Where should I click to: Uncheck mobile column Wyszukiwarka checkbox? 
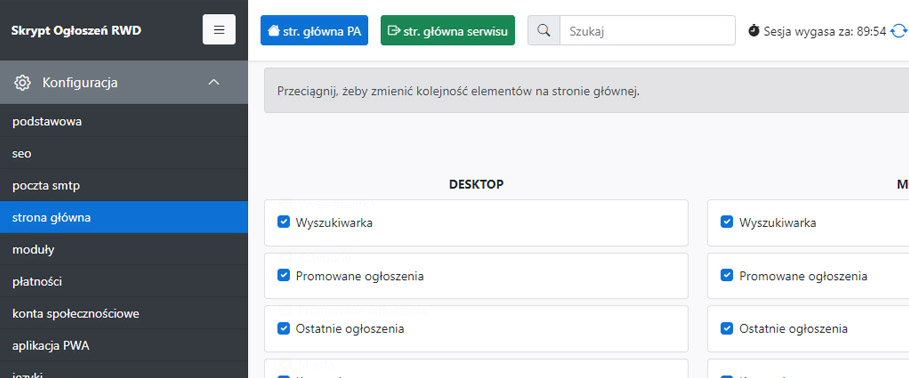click(726, 222)
